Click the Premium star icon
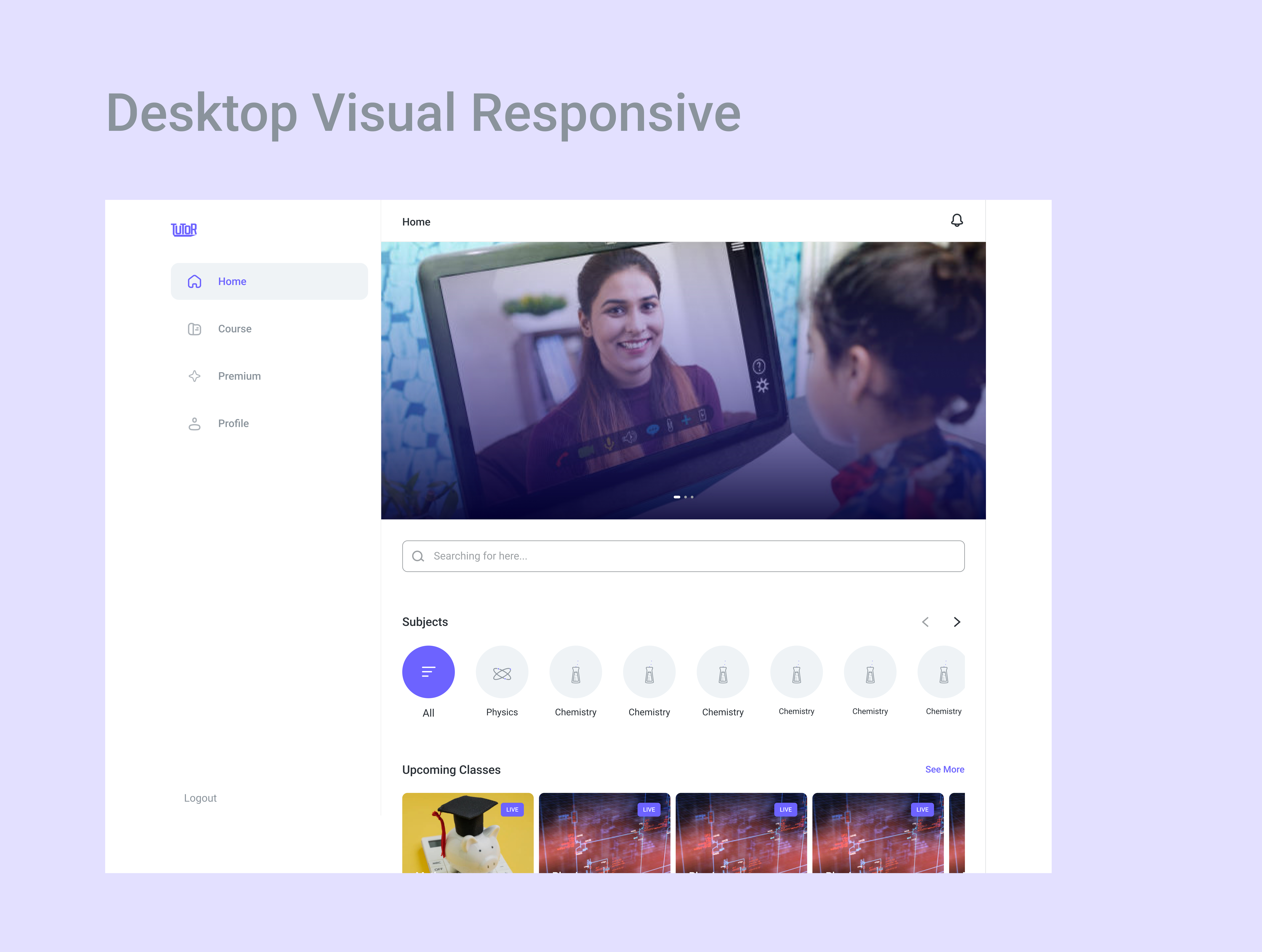The height and width of the screenshot is (952, 1262). pyautogui.click(x=195, y=376)
